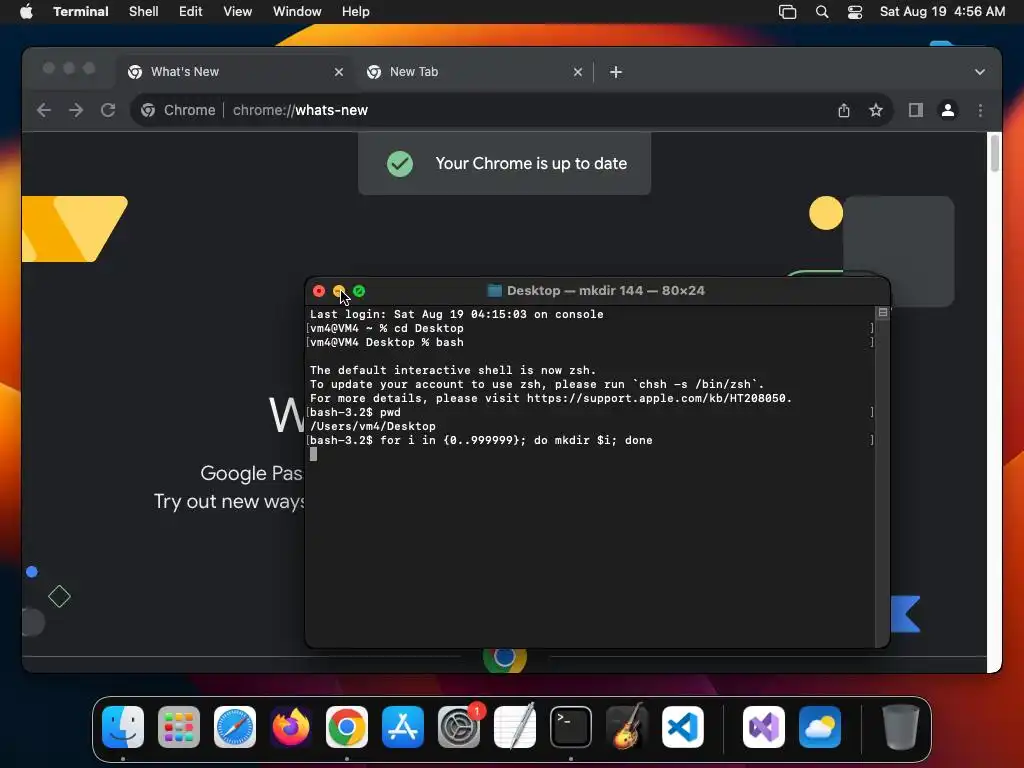Click Chrome page vertical scrollbar
Screen dimensions: 1024x768
click(x=995, y=153)
